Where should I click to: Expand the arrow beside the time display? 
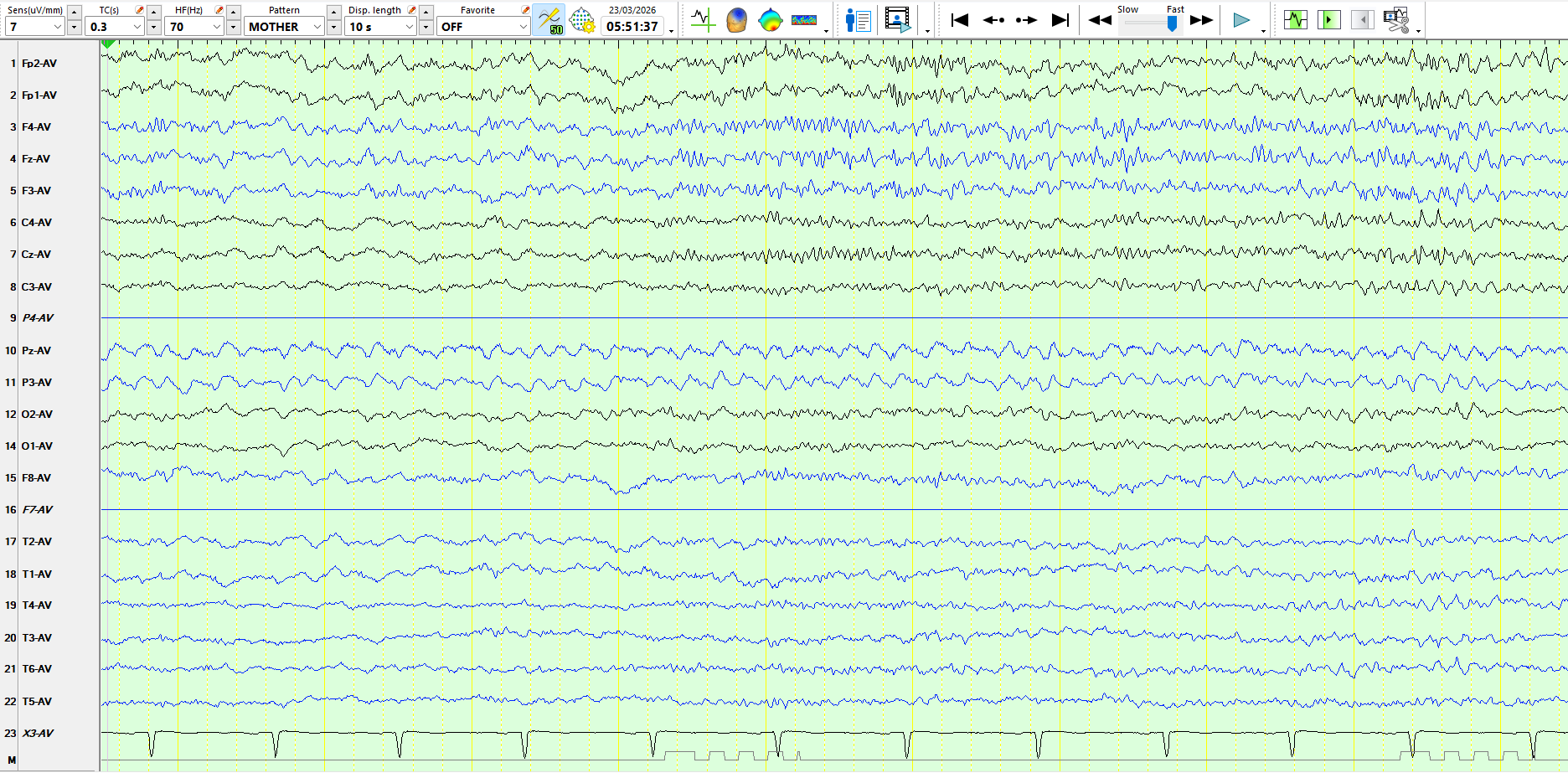pyautogui.click(x=671, y=31)
